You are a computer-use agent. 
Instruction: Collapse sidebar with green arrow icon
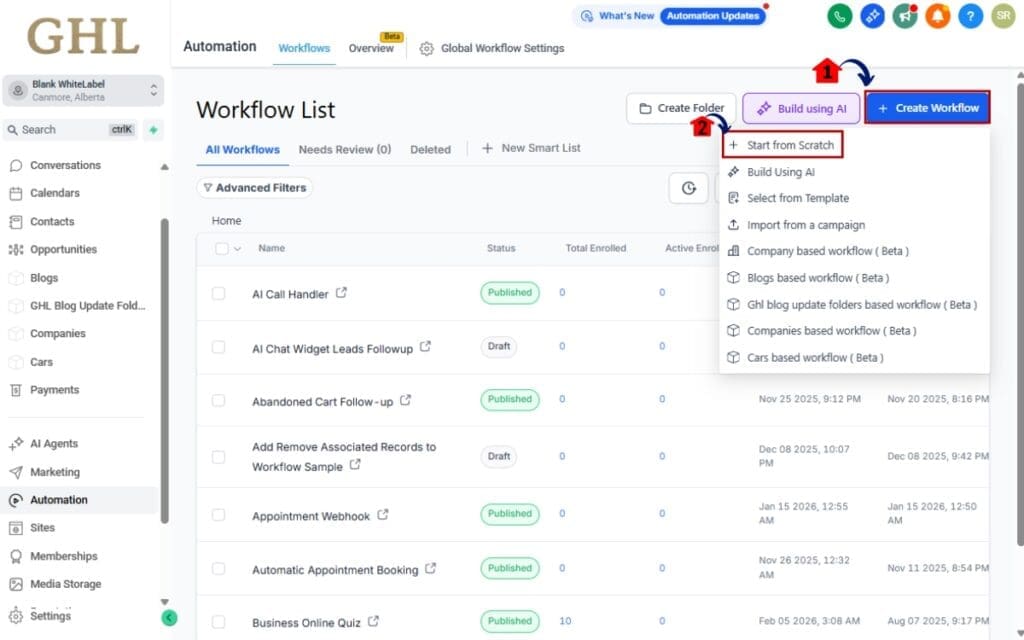tap(170, 618)
